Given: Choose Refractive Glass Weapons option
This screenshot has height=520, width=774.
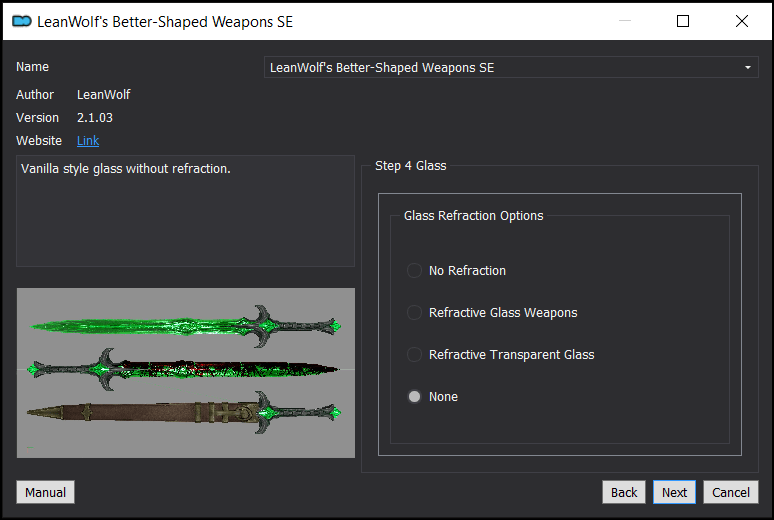Looking at the screenshot, I should 492,313.
